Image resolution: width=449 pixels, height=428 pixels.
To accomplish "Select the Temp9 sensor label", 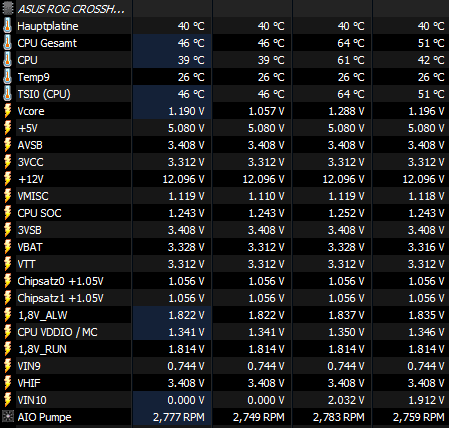I will 33,77.
